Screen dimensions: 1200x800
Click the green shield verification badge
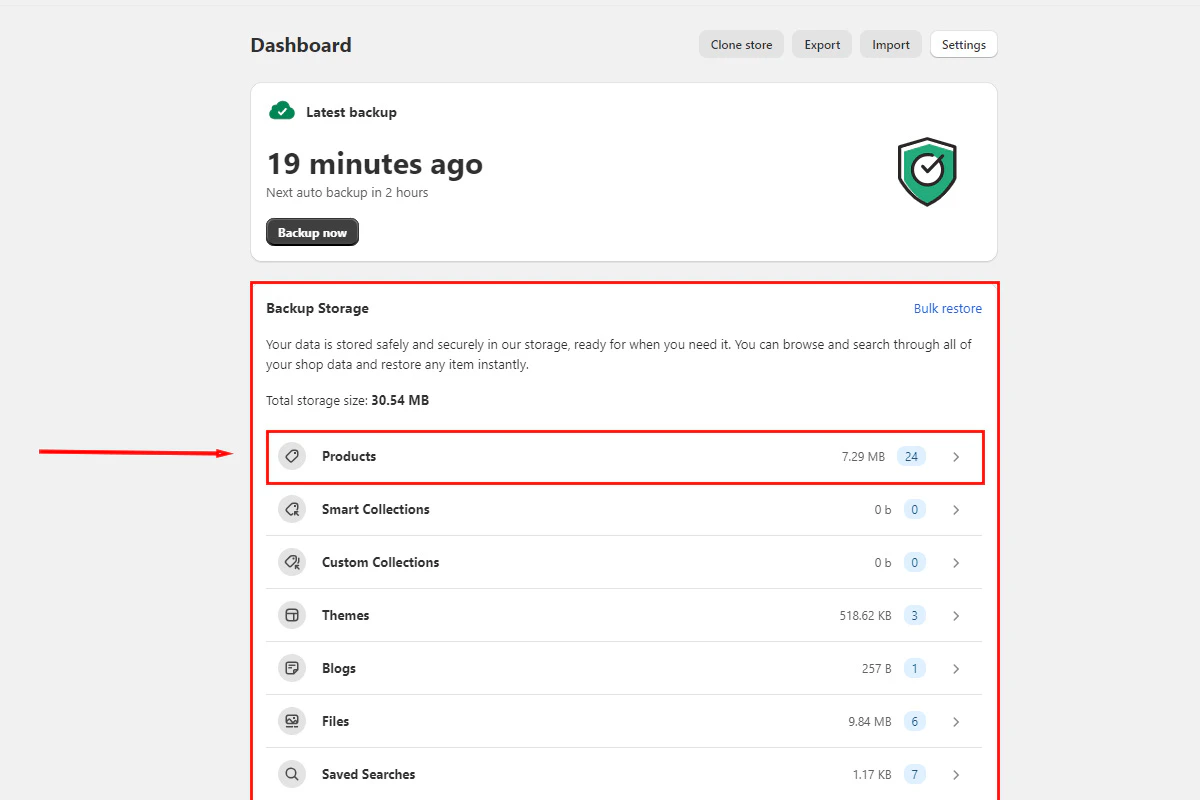(x=927, y=171)
